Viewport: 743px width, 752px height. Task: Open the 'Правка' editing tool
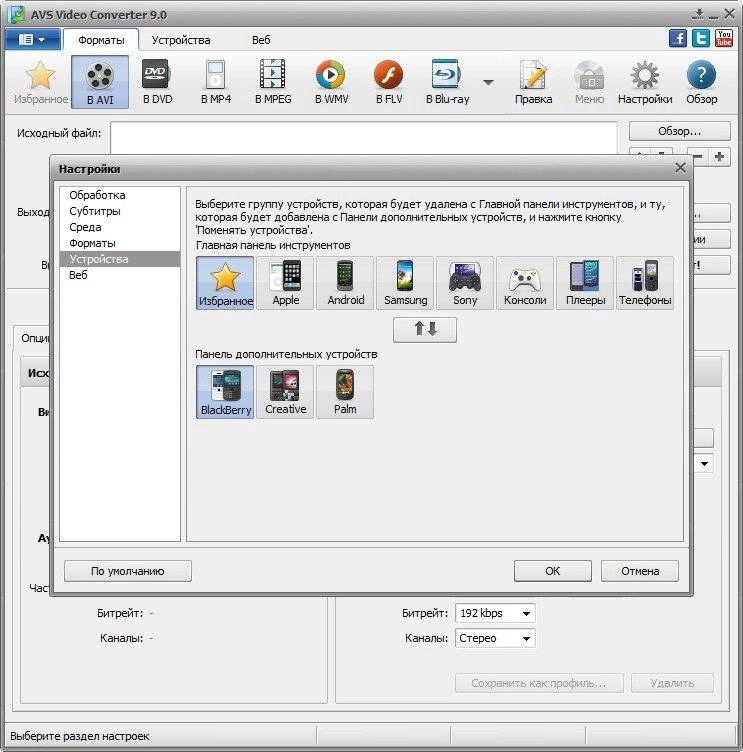tap(533, 82)
